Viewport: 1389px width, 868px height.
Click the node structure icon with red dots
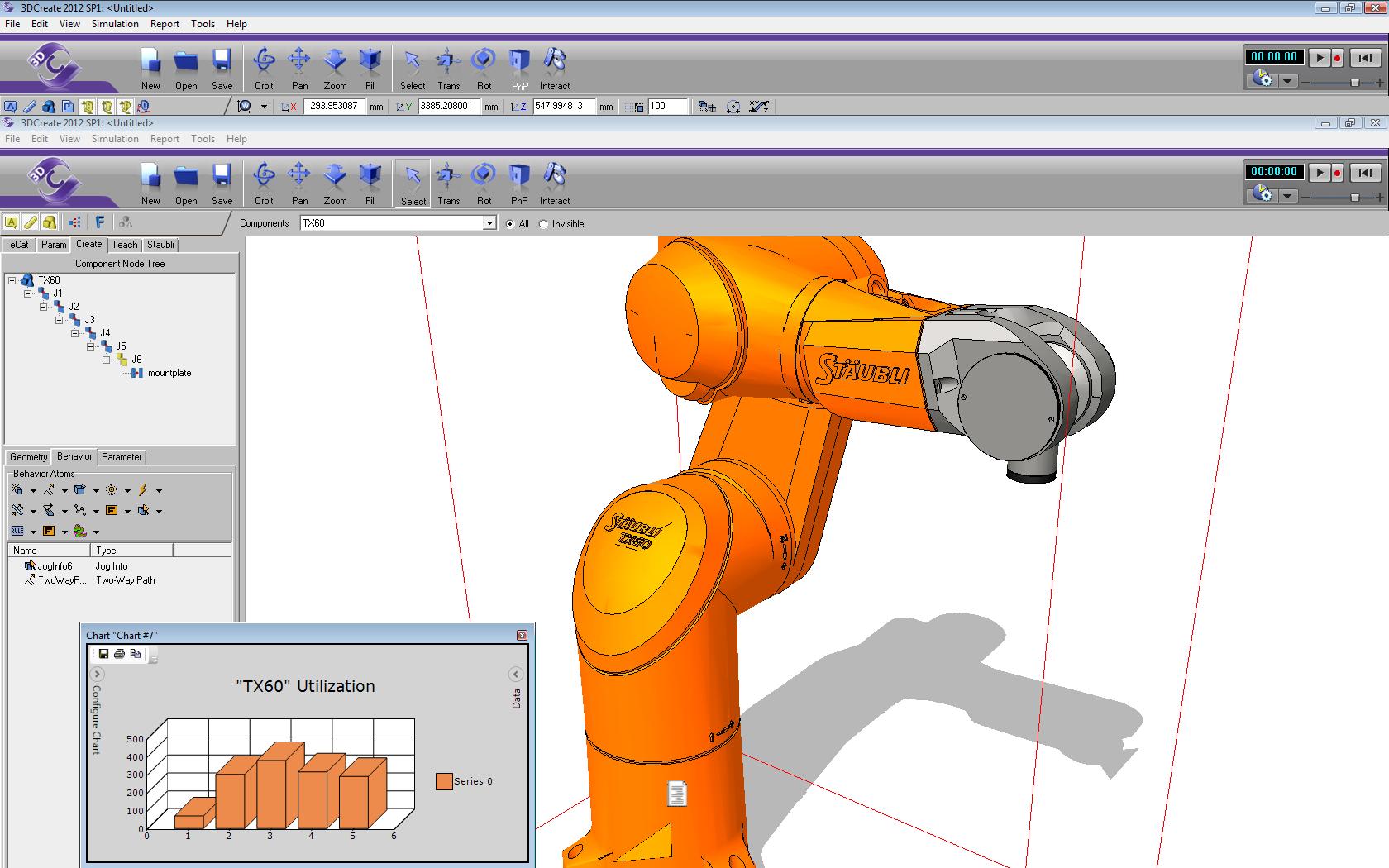point(74,222)
